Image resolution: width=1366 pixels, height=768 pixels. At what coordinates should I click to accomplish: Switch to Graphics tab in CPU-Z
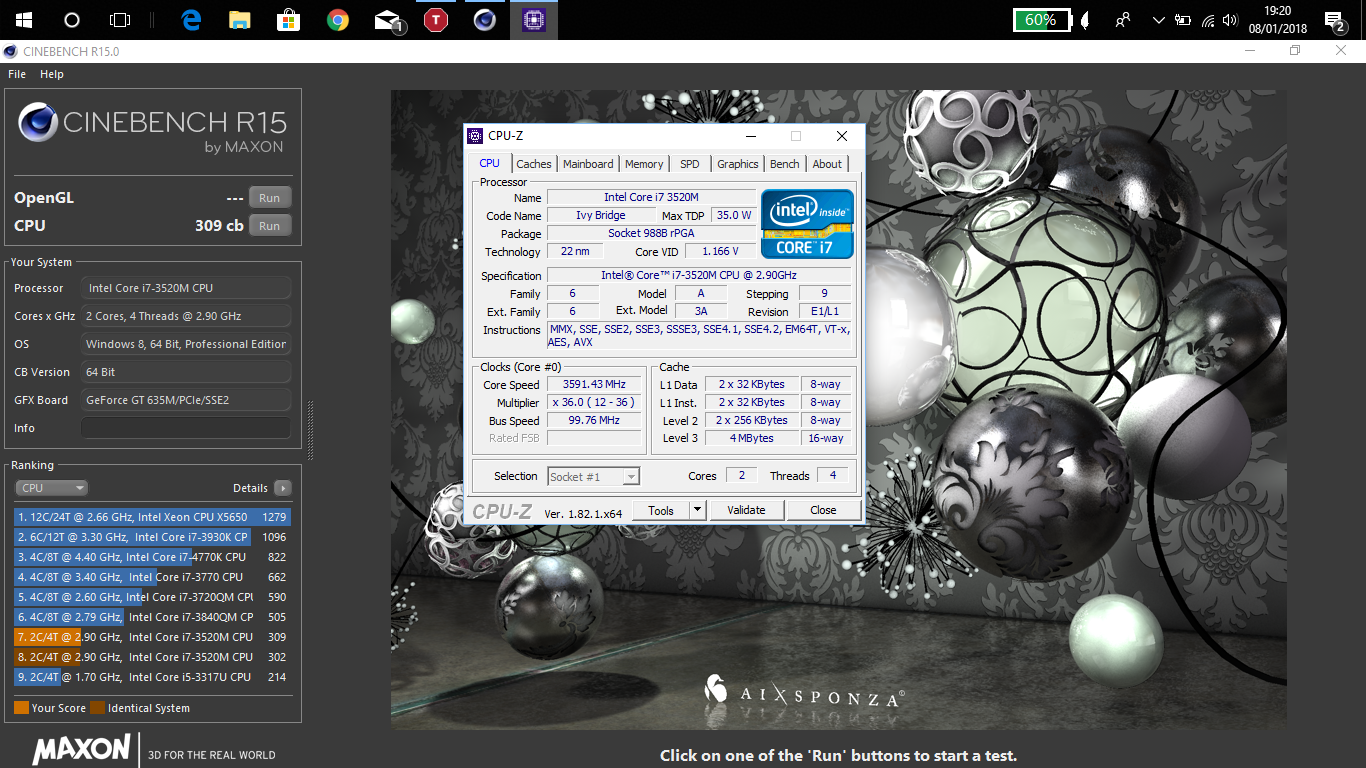point(738,164)
